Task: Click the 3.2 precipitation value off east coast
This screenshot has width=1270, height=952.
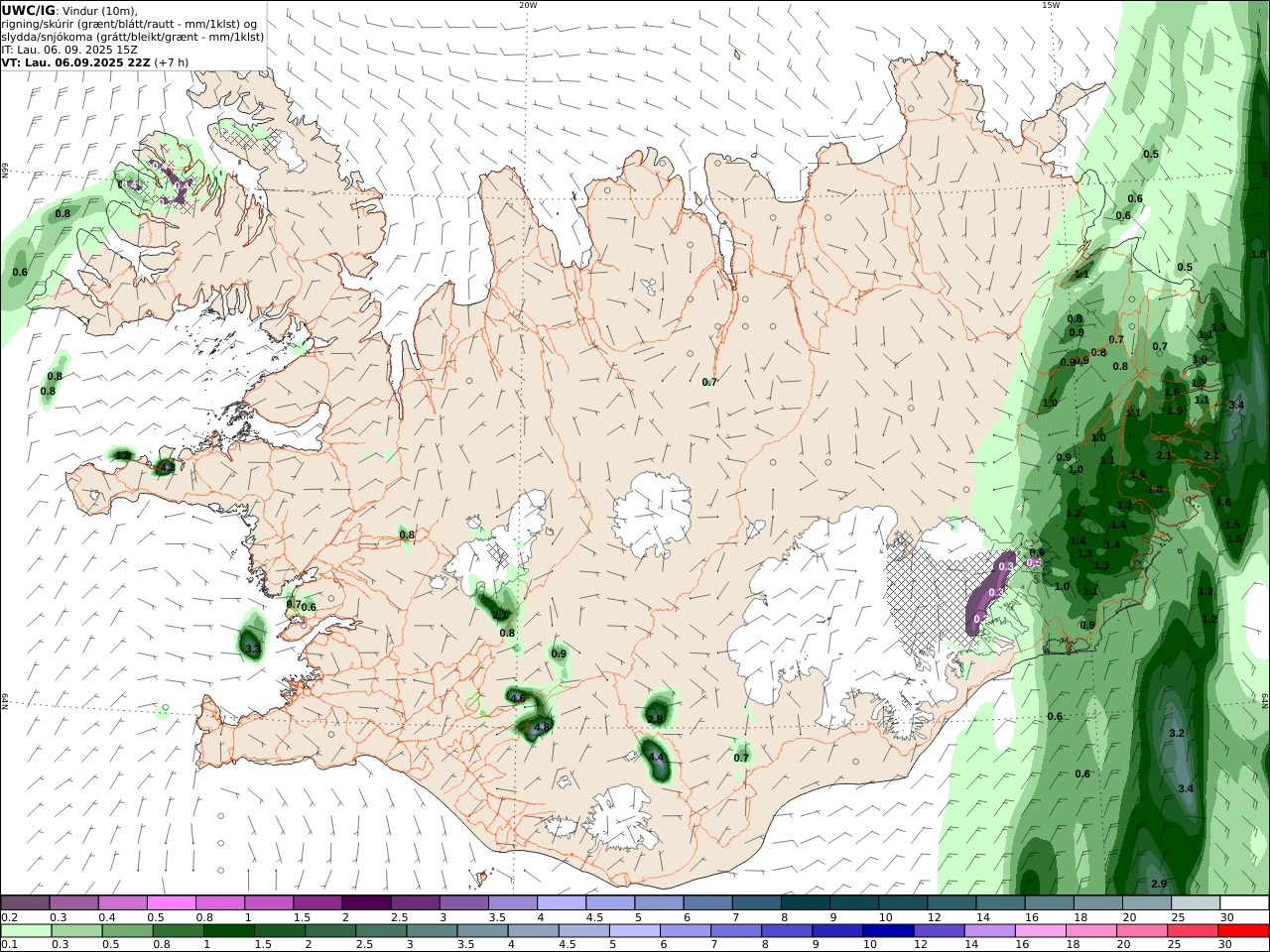Action: [1177, 733]
